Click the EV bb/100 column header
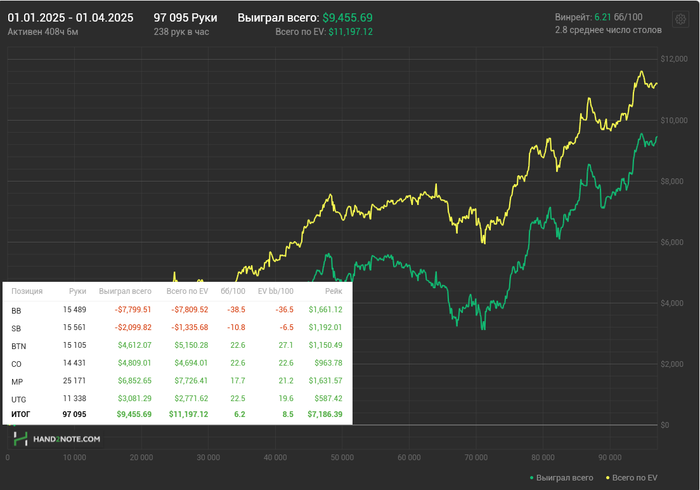Image resolution: width=700 pixels, height=490 pixels. [x=275, y=291]
